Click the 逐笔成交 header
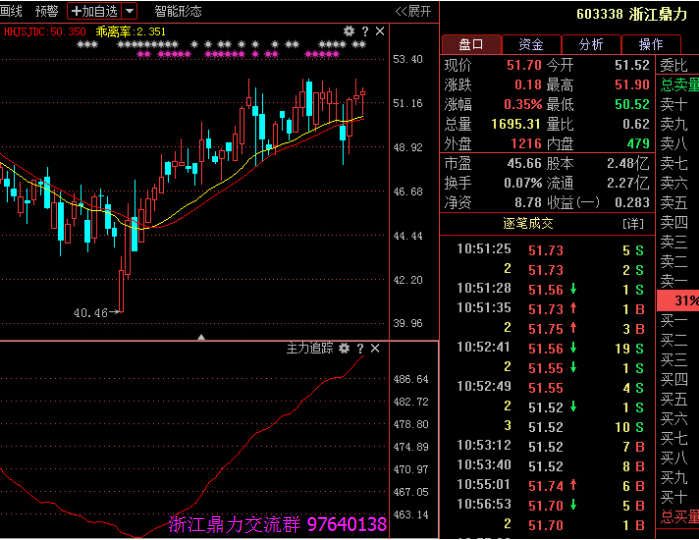The image size is (699, 540). [528, 223]
